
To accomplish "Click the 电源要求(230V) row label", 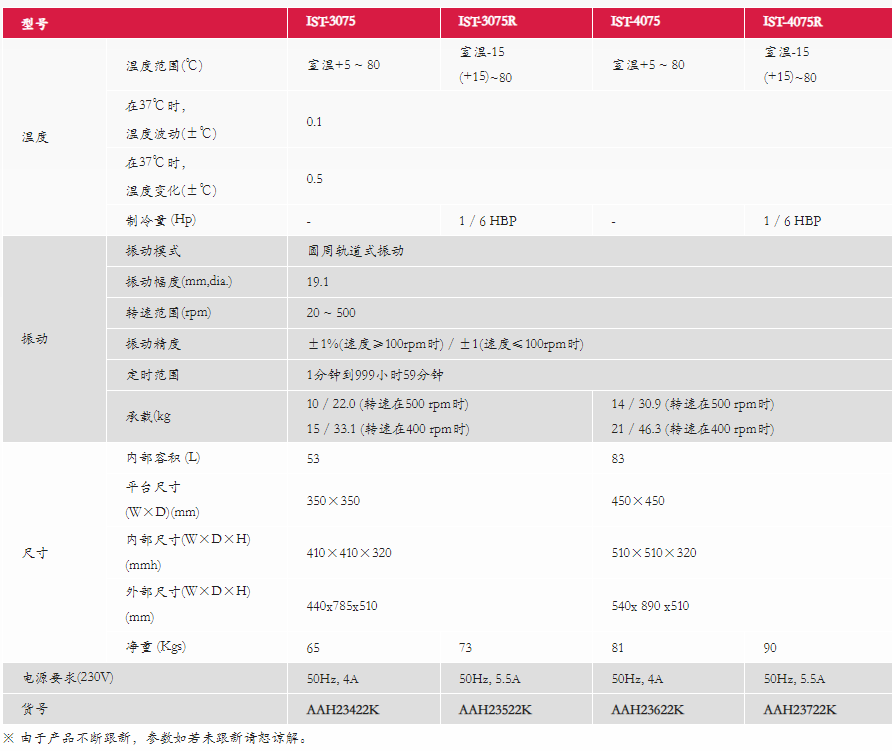I will pyautogui.click(x=68, y=678).
